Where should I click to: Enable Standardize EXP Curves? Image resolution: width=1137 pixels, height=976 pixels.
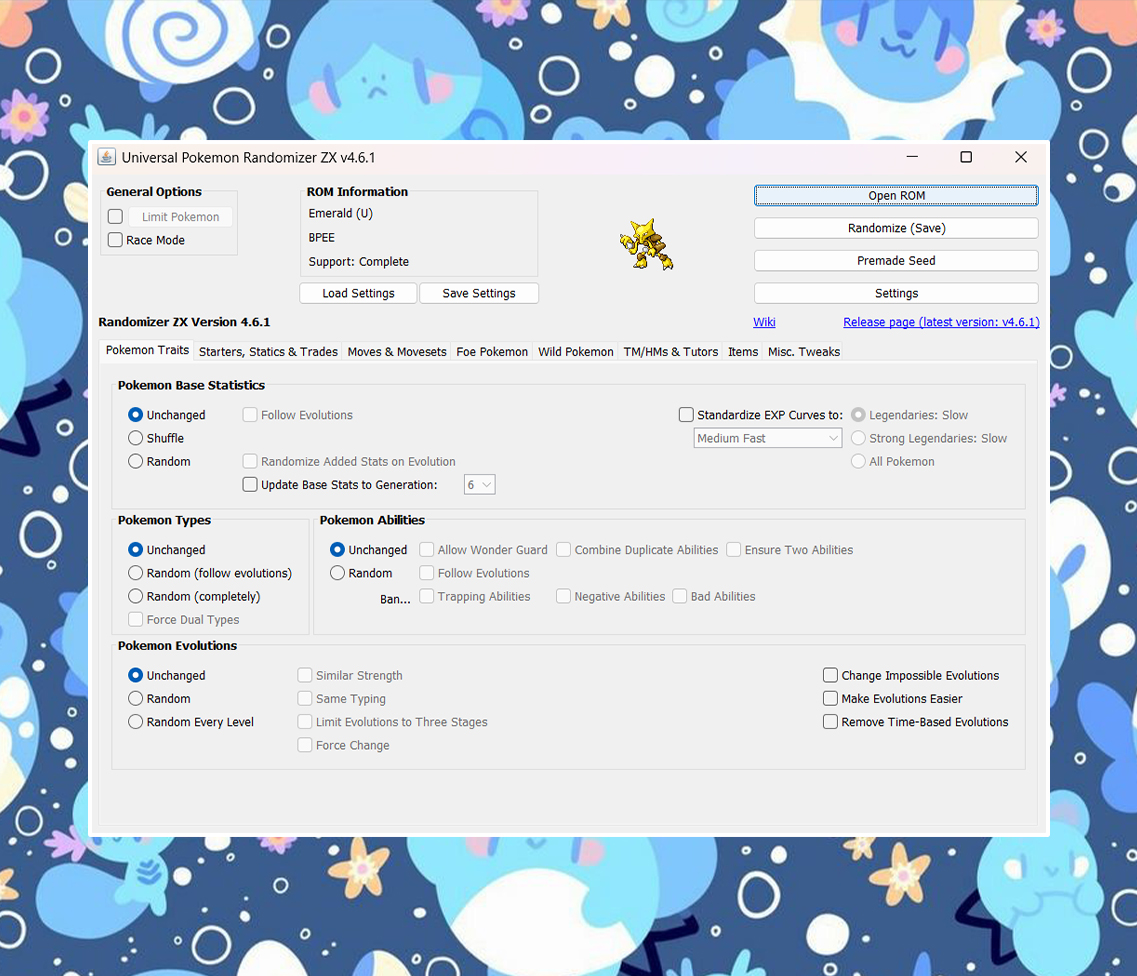tap(686, 414)
